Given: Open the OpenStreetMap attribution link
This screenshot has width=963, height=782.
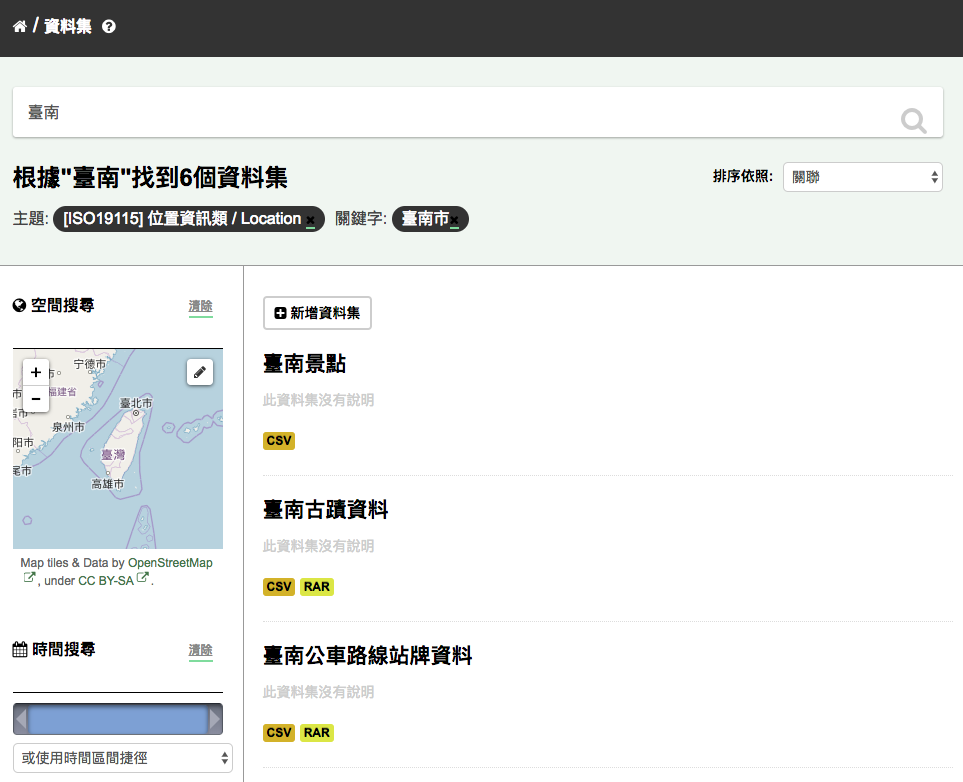Looking at the screenshot, I should click(170, 563).
